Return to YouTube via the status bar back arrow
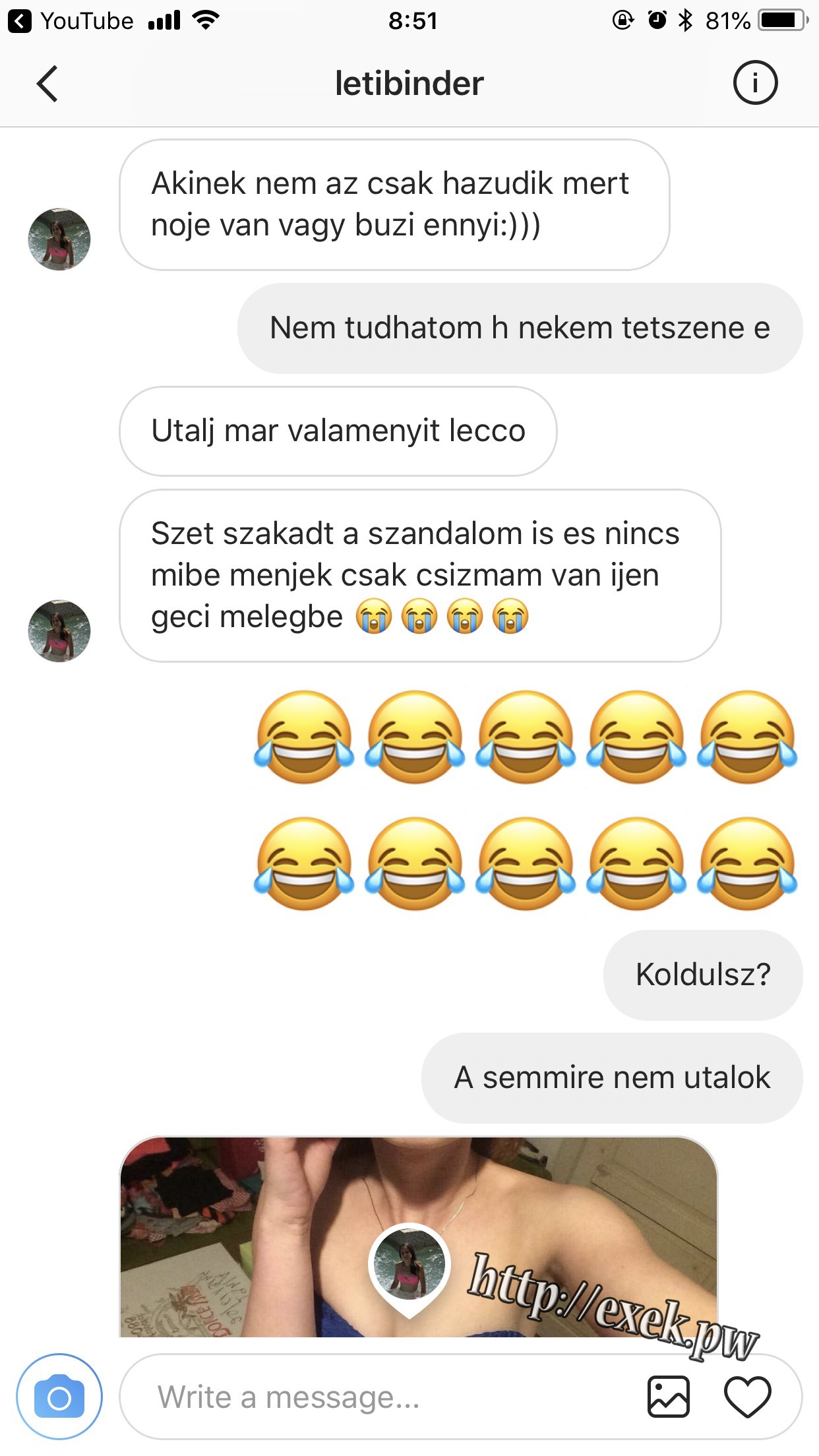819x1456 pixels. point(20,21)
